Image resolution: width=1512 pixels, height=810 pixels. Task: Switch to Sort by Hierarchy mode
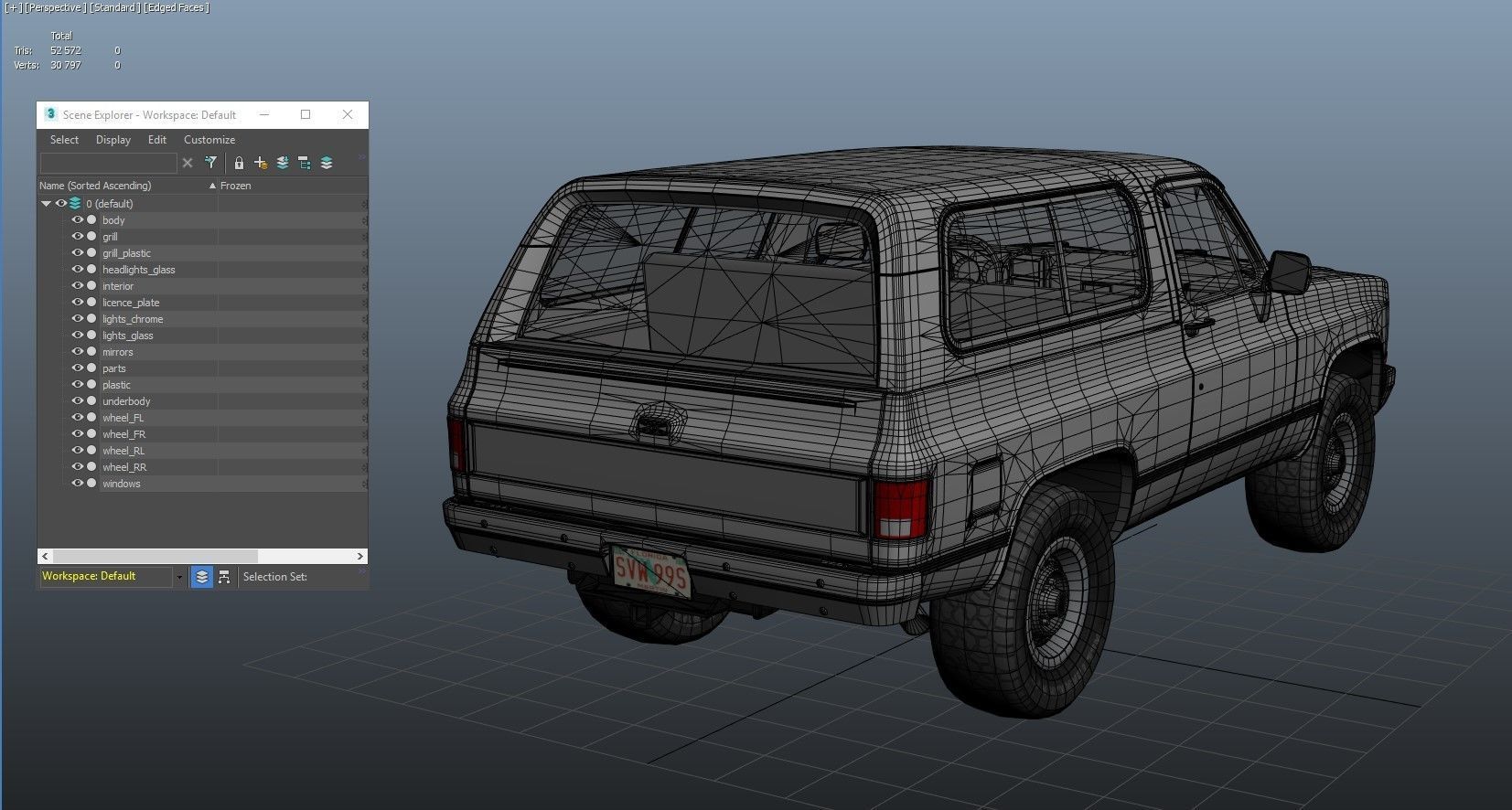(x=224, y=577)
